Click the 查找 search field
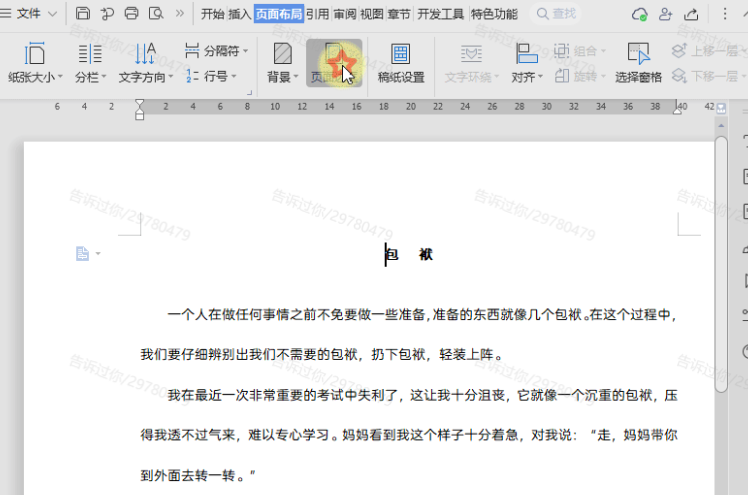This screenshot has height=495, width=748. (x=556, y=14)
